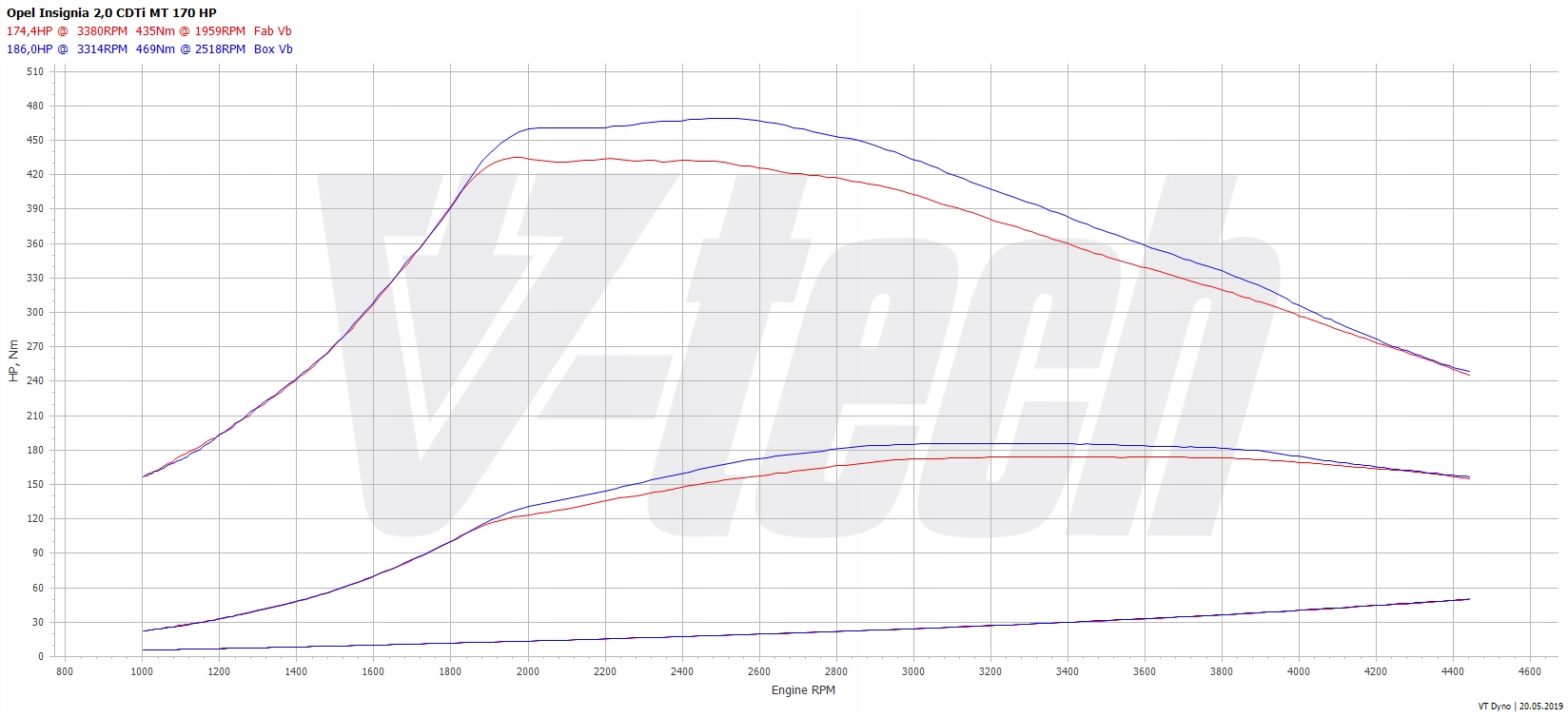The height and width of the screenshot is (717, 1568).
Task: Click the y-axis tick label "480"
Action: pos(34,106)
